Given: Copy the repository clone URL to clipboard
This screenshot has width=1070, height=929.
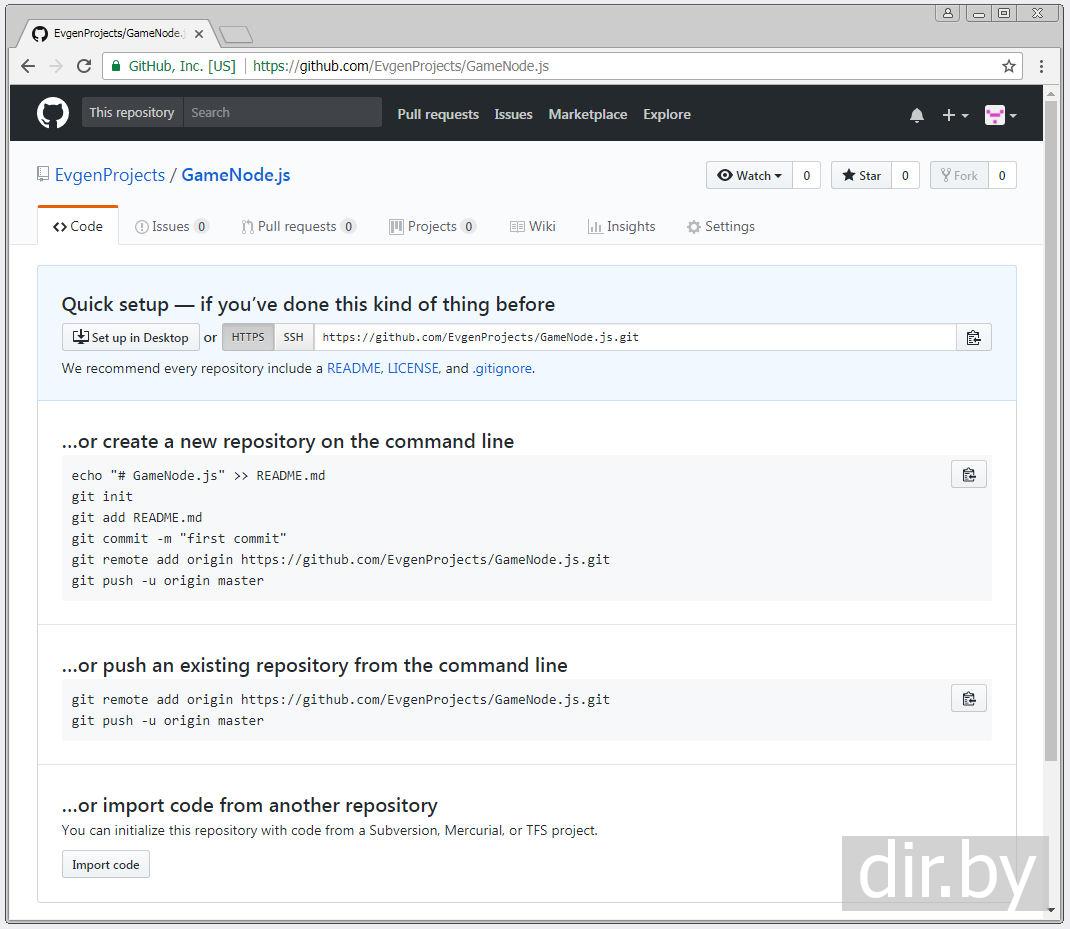Looking at the screenshot, I should [x=973, y=338].
